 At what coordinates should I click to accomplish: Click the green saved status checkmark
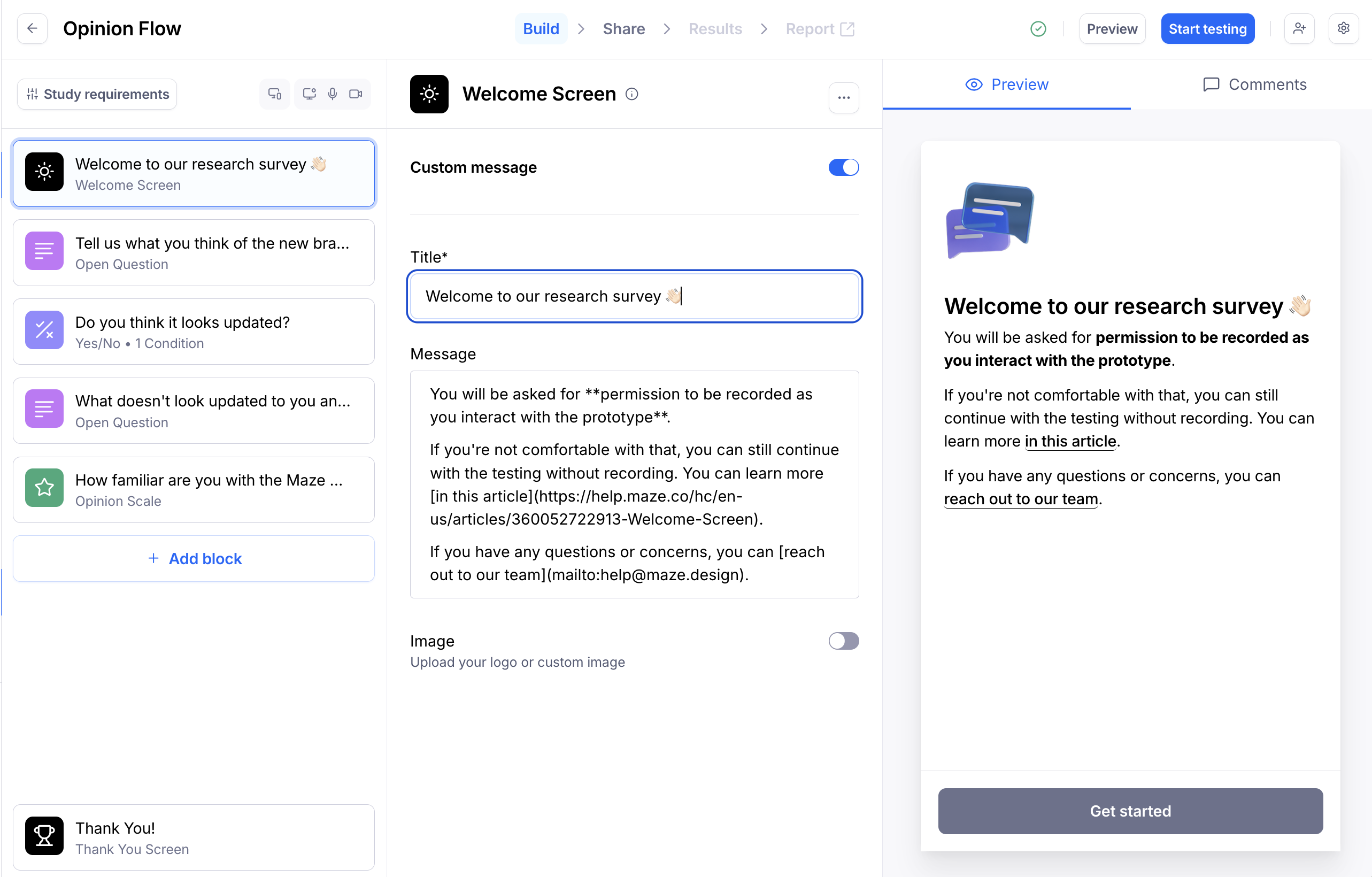pos(1038,29)
